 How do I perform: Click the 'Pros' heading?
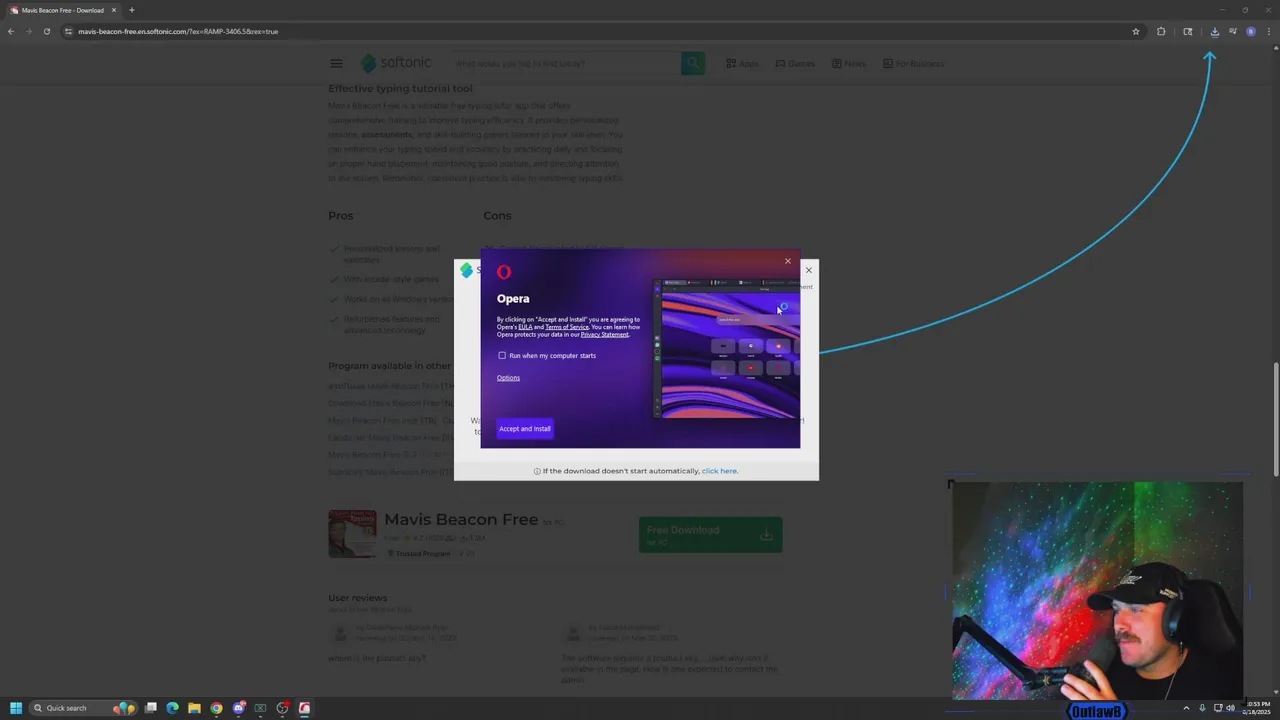coord(340,215)
